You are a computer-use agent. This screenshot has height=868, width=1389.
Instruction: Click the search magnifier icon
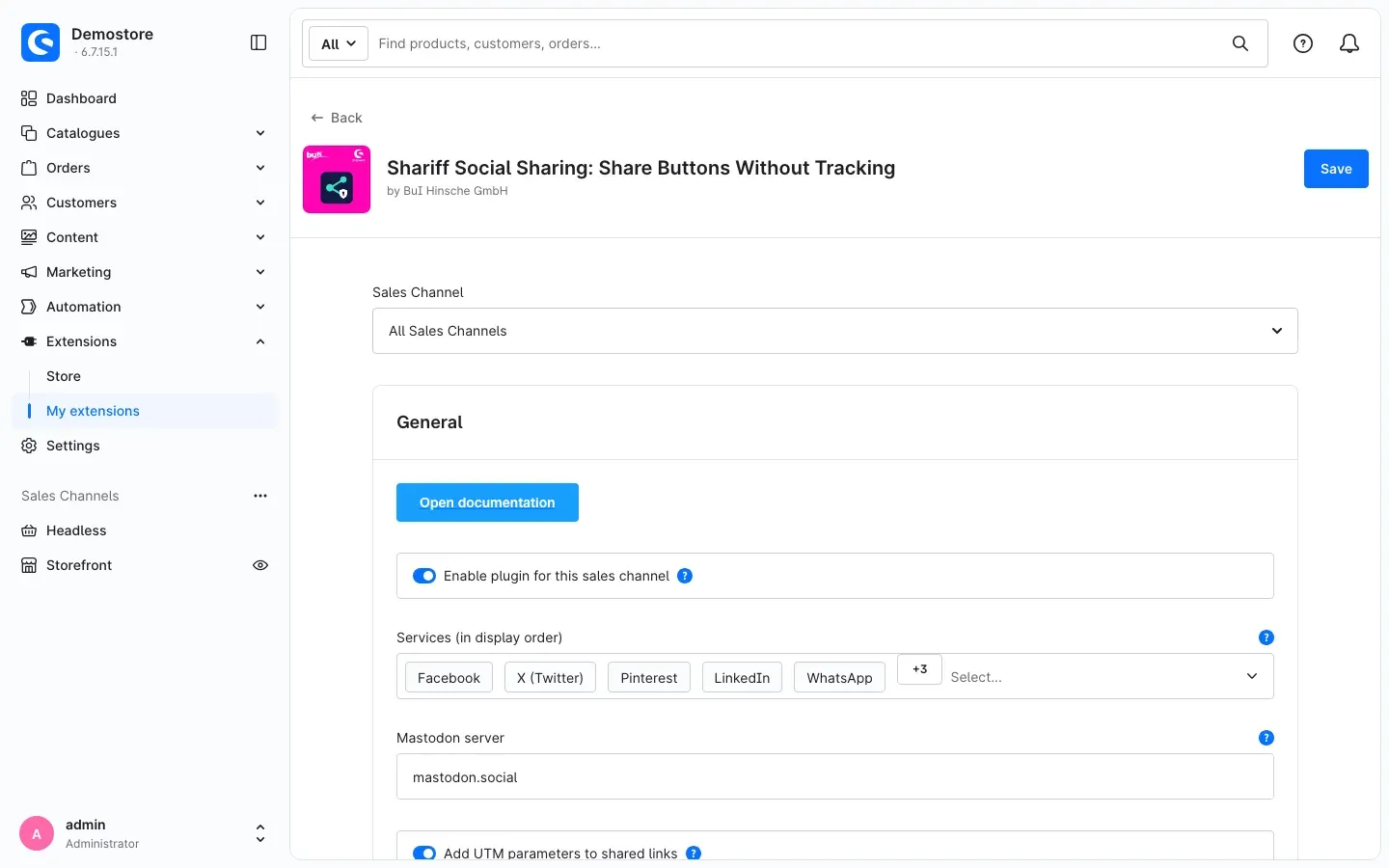tap(1240, 43)
